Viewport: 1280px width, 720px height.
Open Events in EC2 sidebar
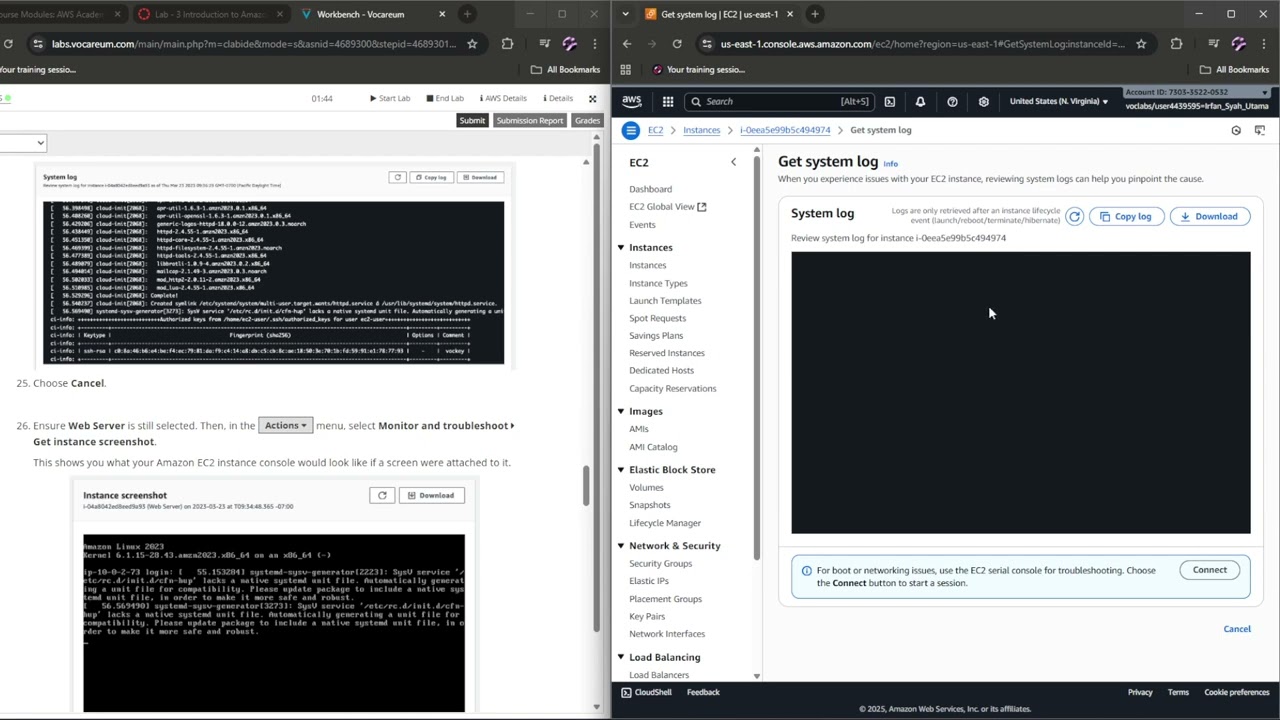(x=642, y=225)
